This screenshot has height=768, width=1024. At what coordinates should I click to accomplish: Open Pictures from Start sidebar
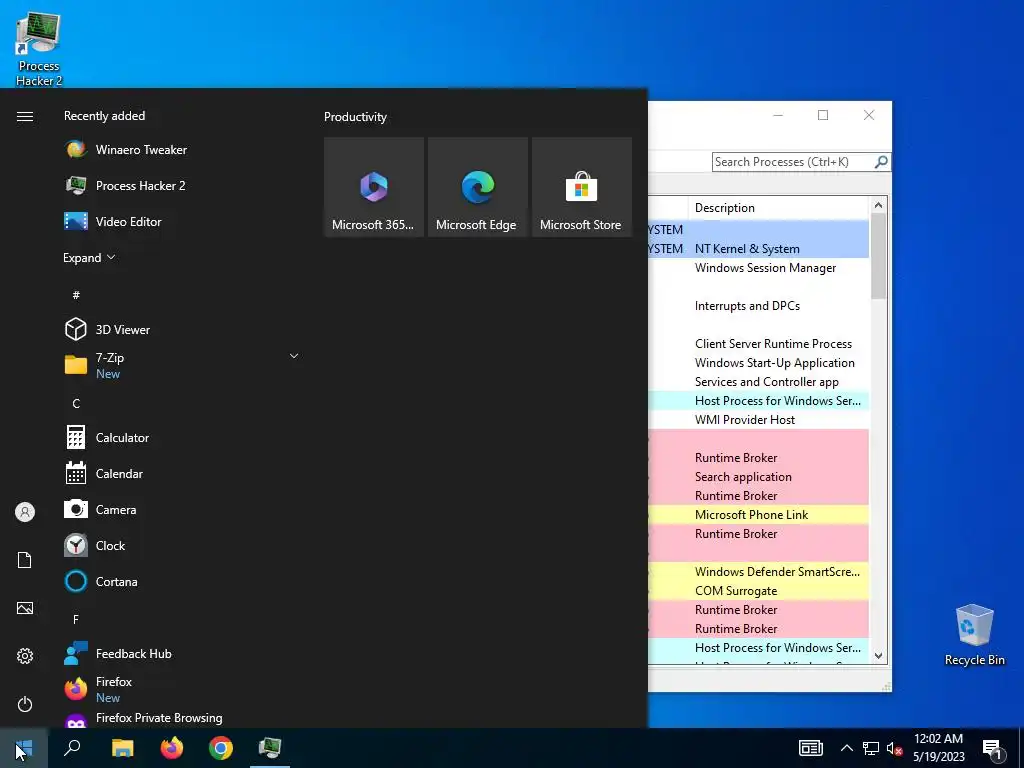pyautogui.click(x=25, y=608)
